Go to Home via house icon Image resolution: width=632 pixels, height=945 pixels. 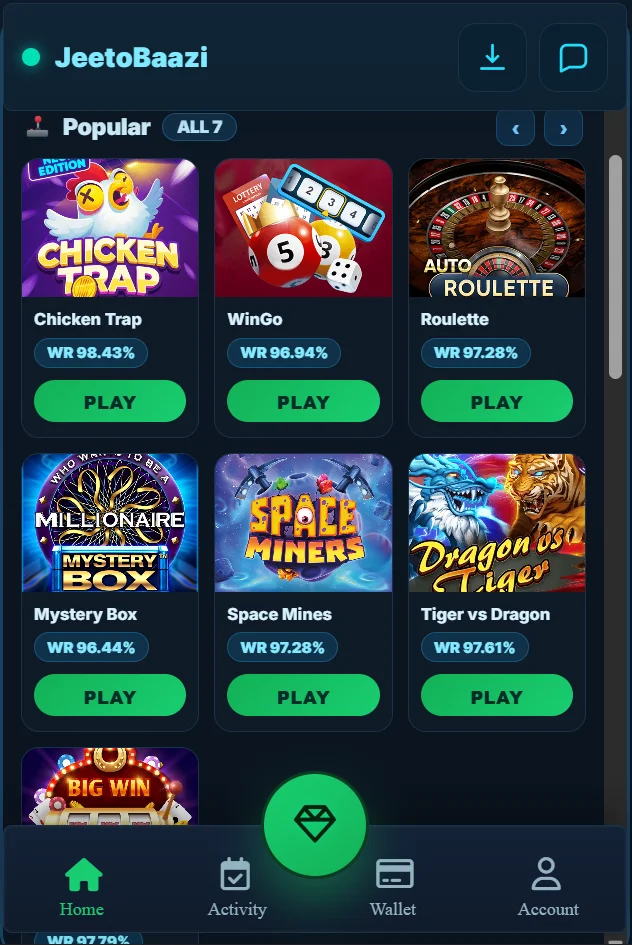pyautogui.click(x=82, y=874)
